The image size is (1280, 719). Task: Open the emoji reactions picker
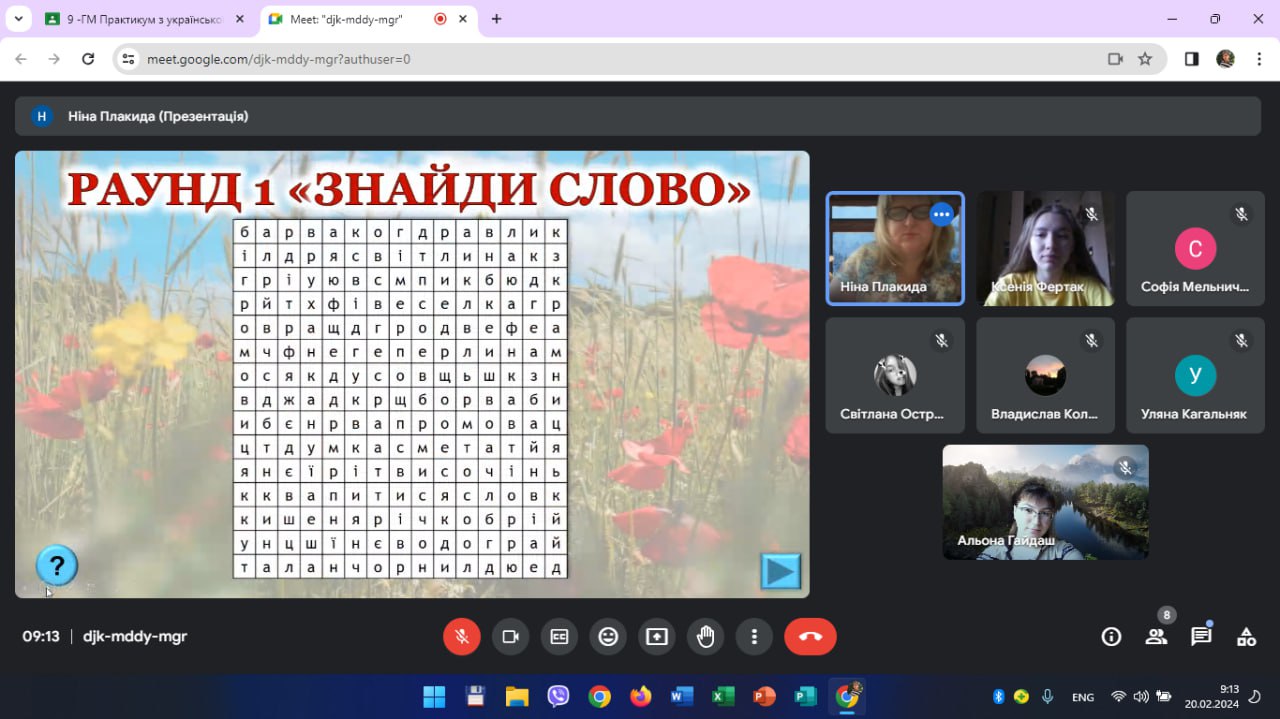click(608, 636)
